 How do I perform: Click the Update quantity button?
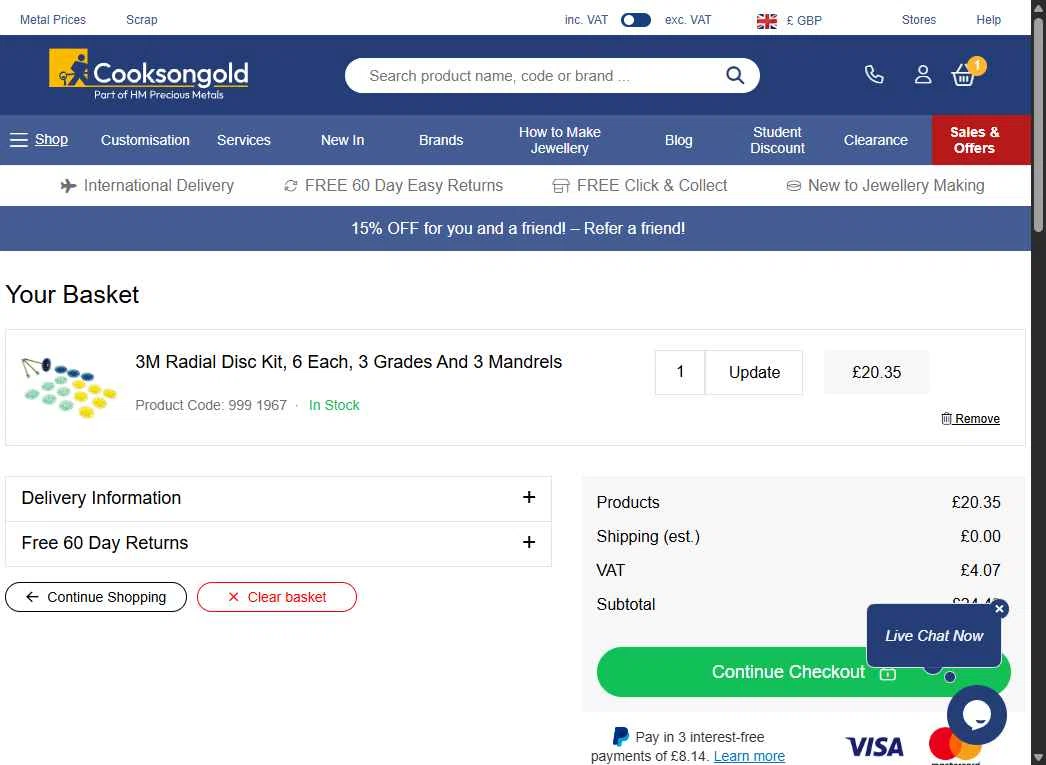[754, 372]
